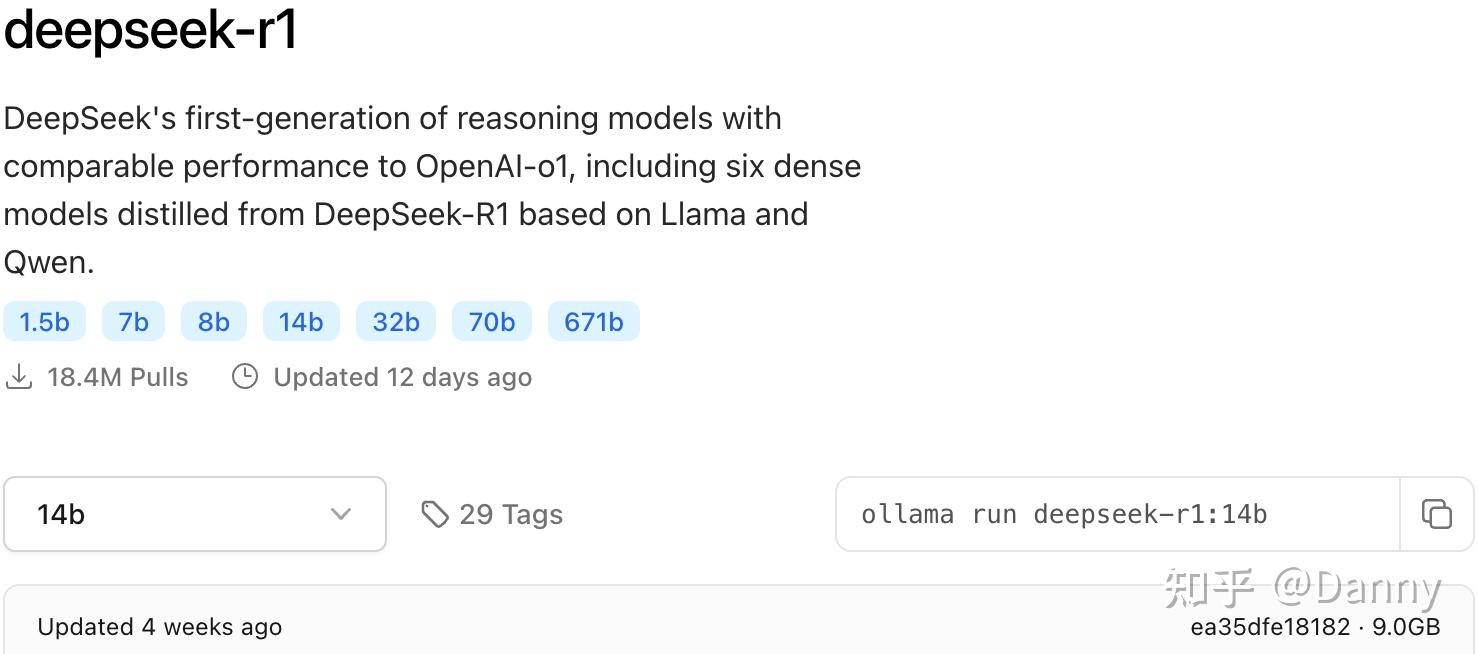Click the download pulls icon
This screenshot has height=654, width=1478.
18,377
